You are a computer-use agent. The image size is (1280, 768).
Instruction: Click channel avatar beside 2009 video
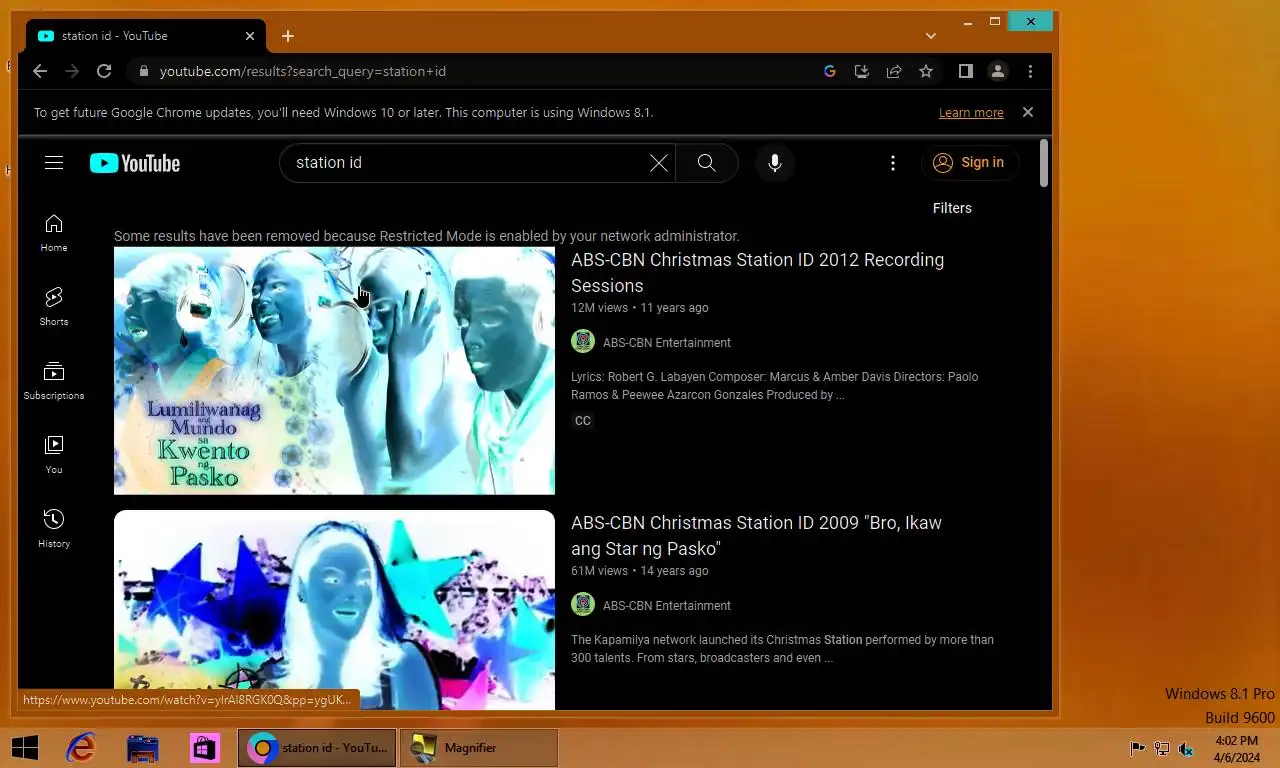coord(583,605)
